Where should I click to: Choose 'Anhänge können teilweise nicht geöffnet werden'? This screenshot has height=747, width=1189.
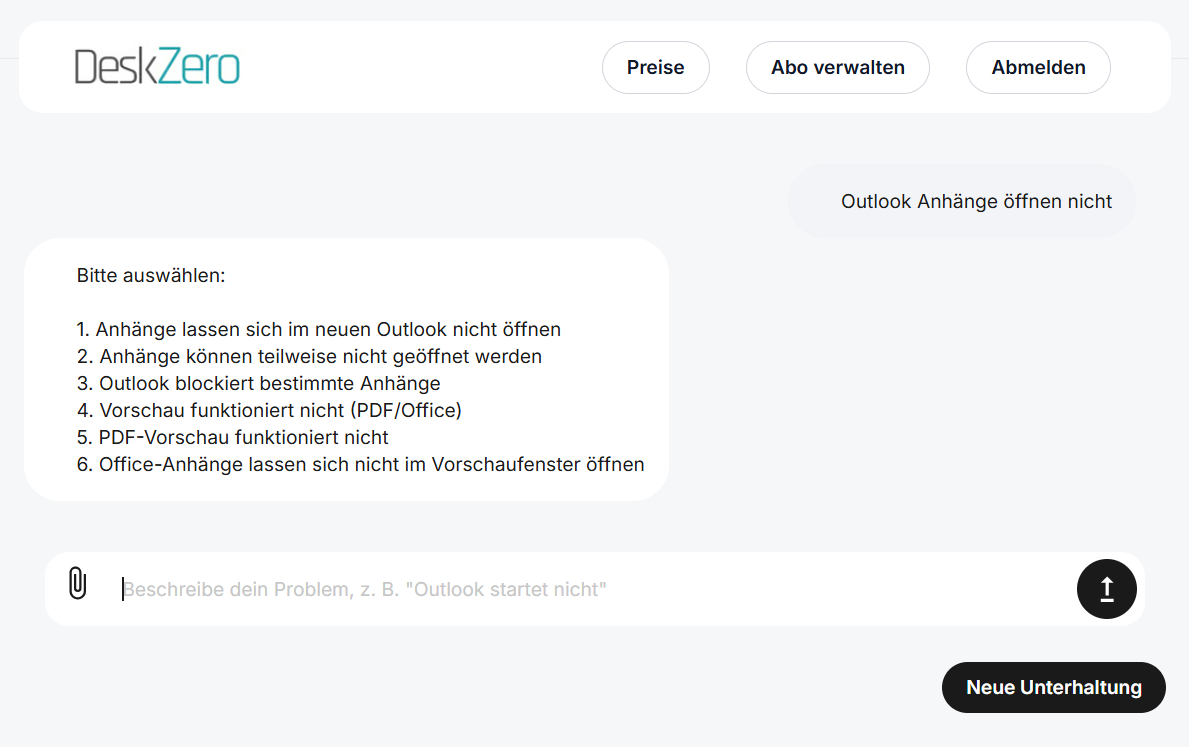[320, 356]
